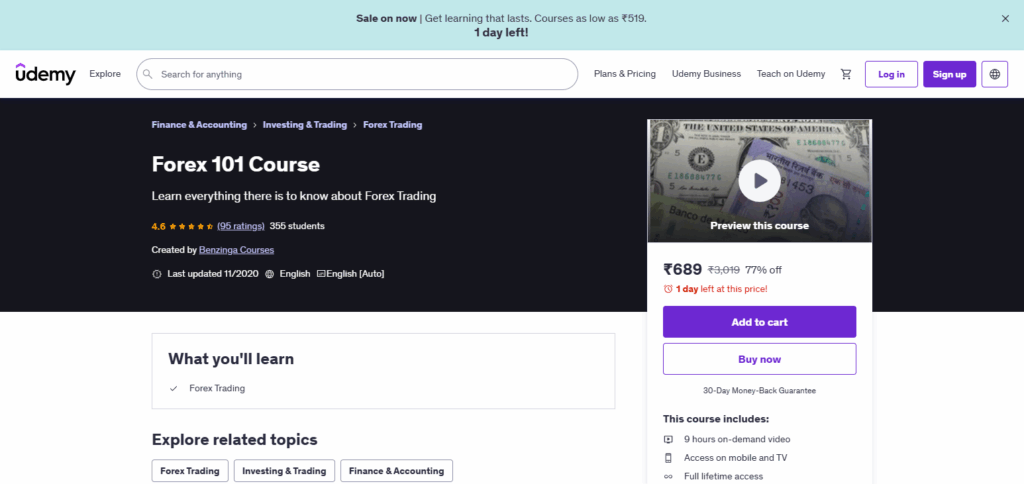Image resolution: width=1024 pixels, height=484 pixels.
Task: Click the Full lifetime access text
Action: point(724,477)
